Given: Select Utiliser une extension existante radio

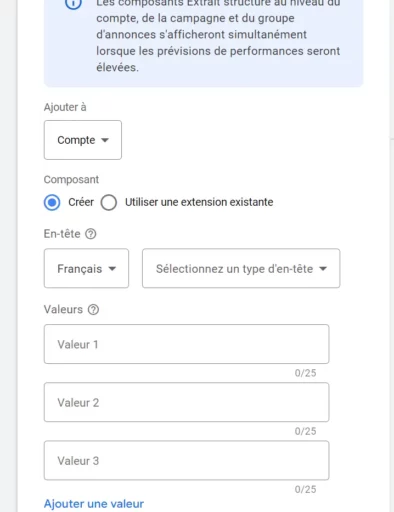Looking at the screenshot, I should (x=109, y=202).
